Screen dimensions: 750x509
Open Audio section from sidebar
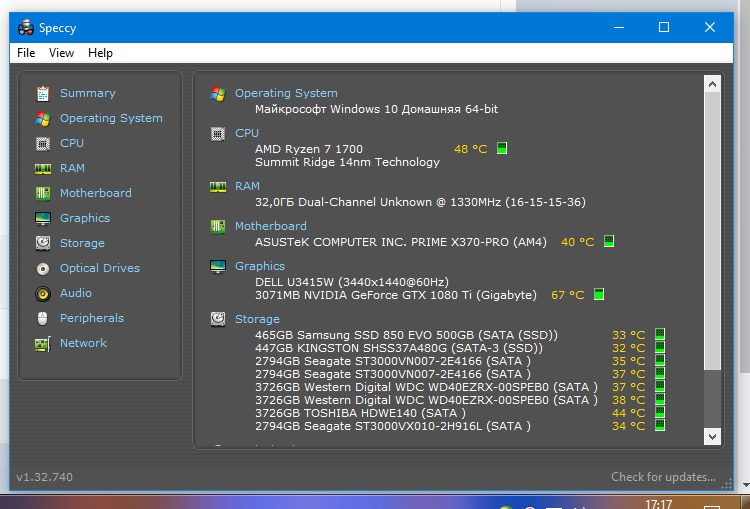(76, 293)
